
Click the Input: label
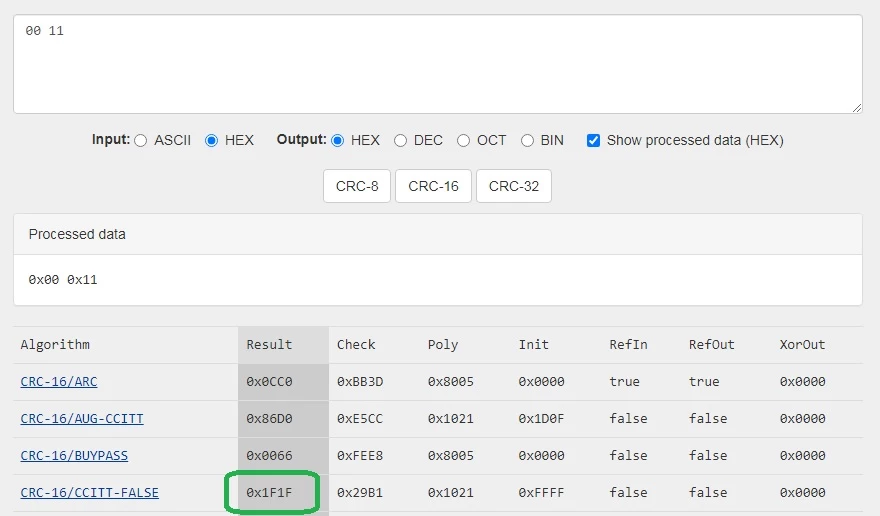tap(111, 140)
